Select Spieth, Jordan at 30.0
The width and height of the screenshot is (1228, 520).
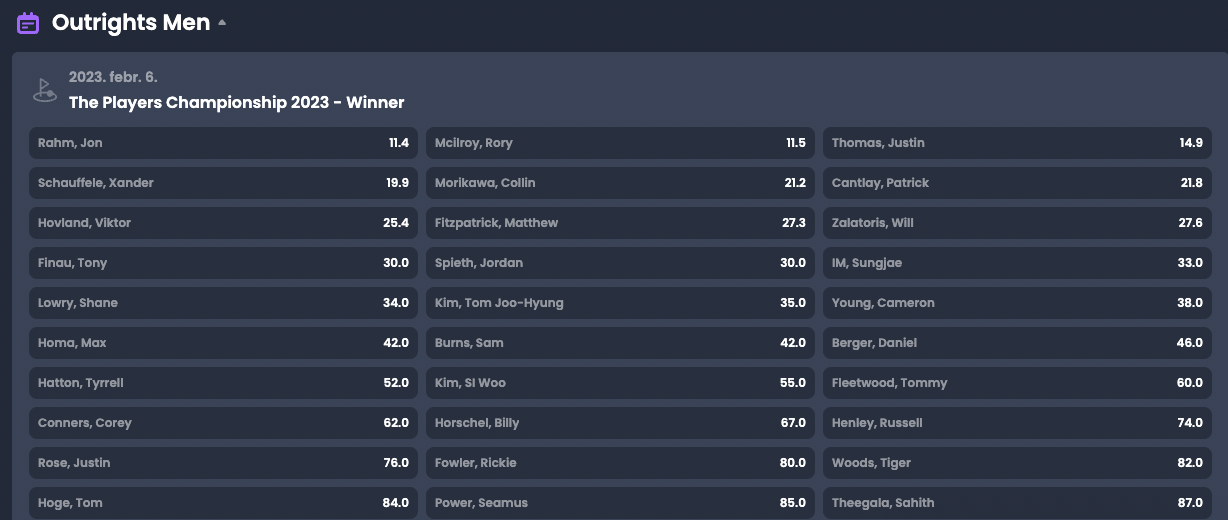click(620, 263)
